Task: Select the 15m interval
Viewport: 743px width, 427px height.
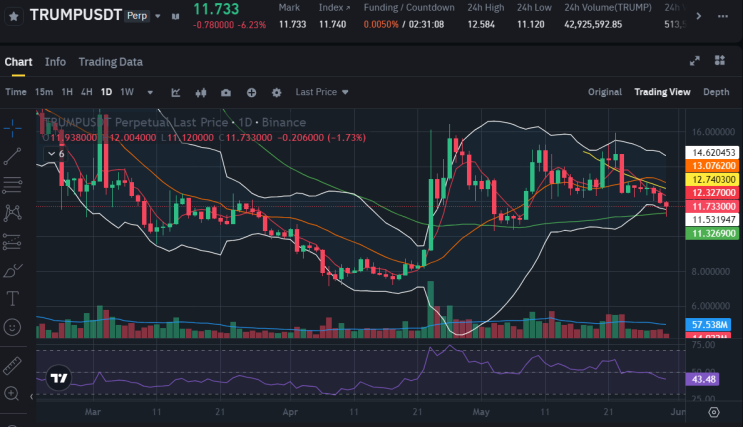Action: 44,92
